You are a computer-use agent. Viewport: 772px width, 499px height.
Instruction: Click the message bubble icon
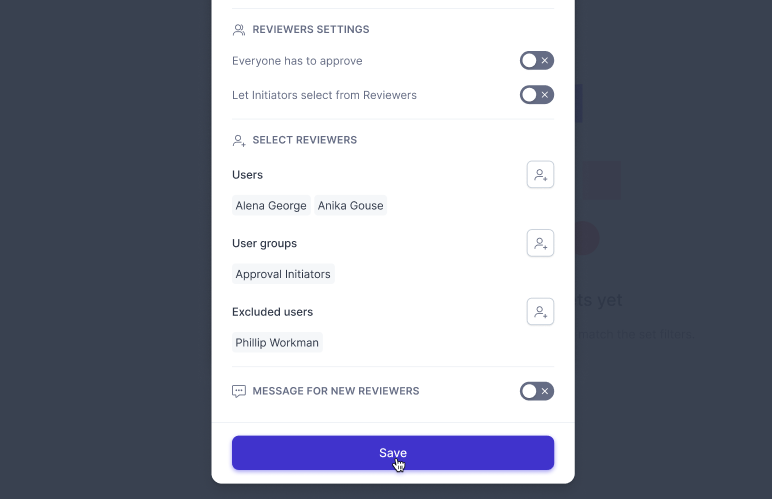(239, 391)
